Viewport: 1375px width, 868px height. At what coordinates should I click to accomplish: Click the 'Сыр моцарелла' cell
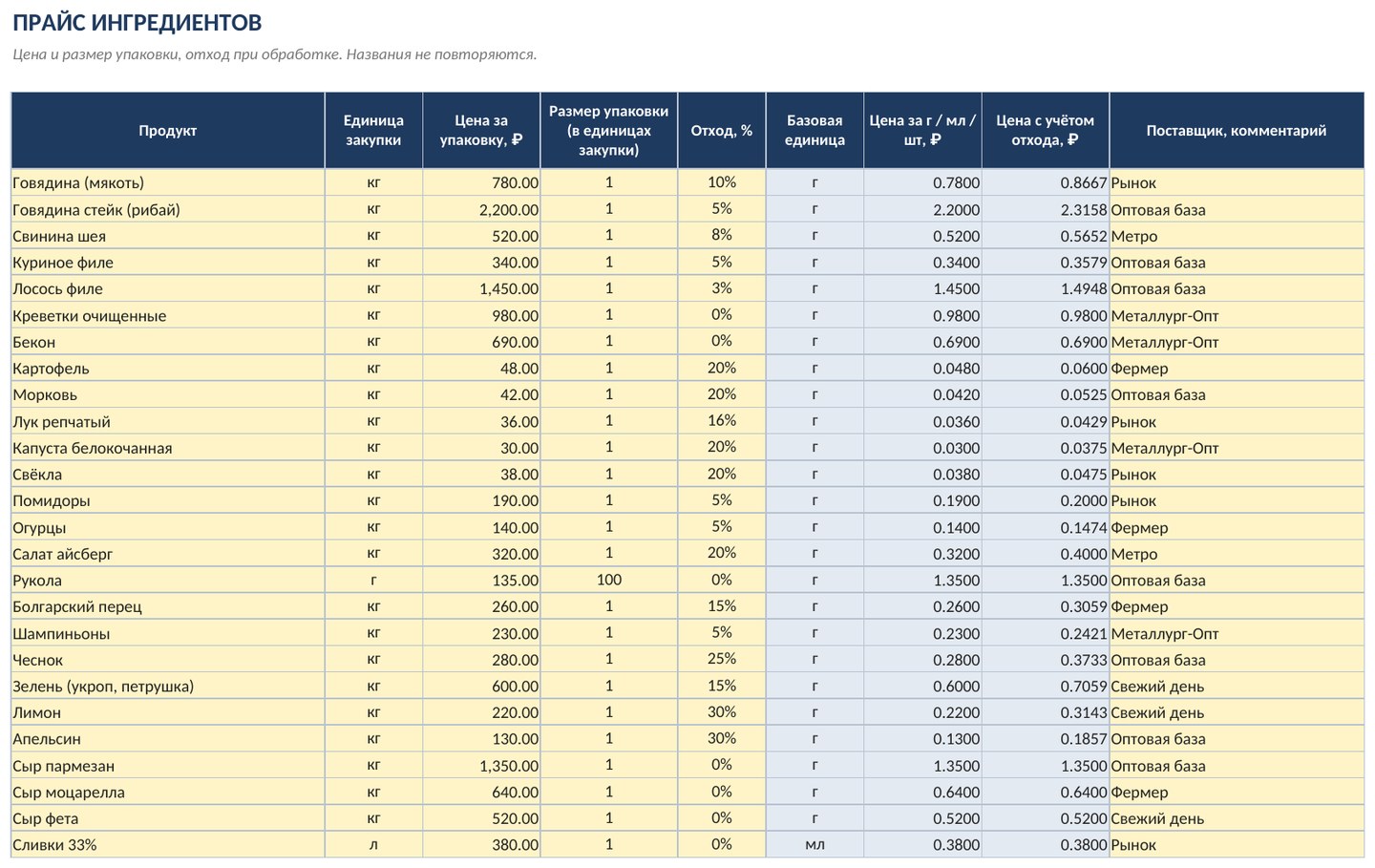click(x=168, y=793)
